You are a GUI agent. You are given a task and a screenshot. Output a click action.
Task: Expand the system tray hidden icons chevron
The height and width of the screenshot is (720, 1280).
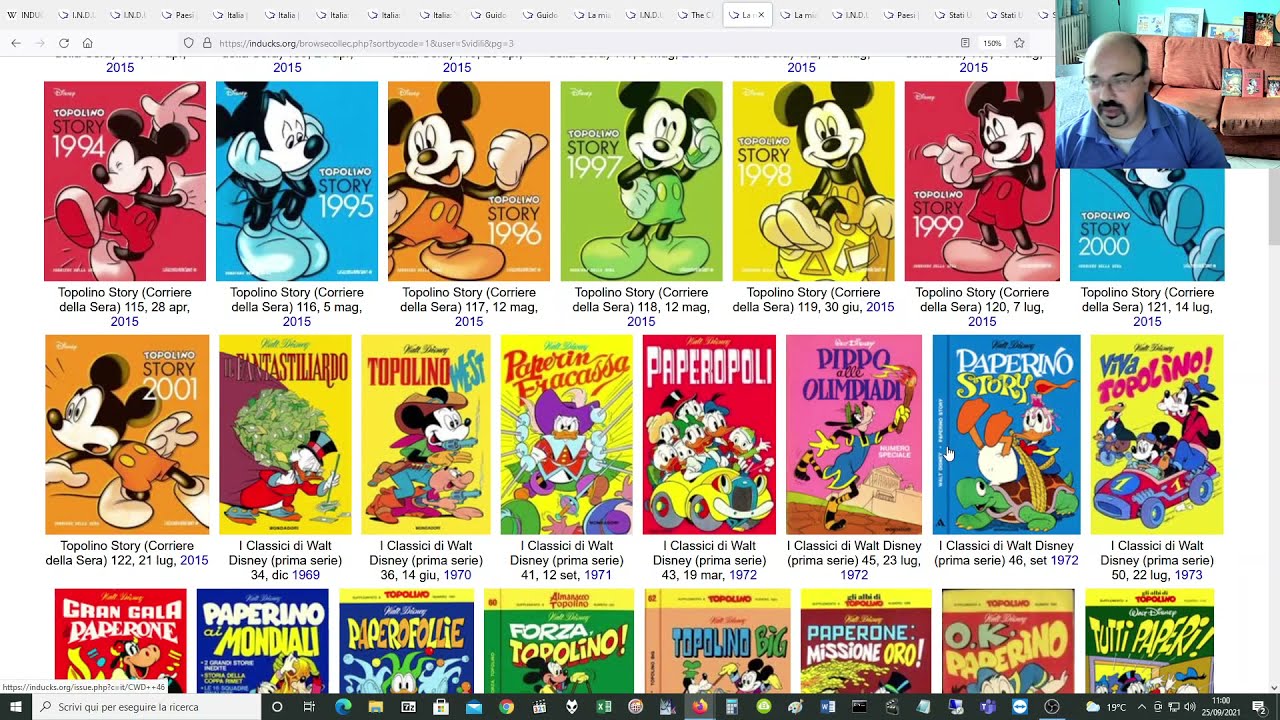pos(1143,707)
